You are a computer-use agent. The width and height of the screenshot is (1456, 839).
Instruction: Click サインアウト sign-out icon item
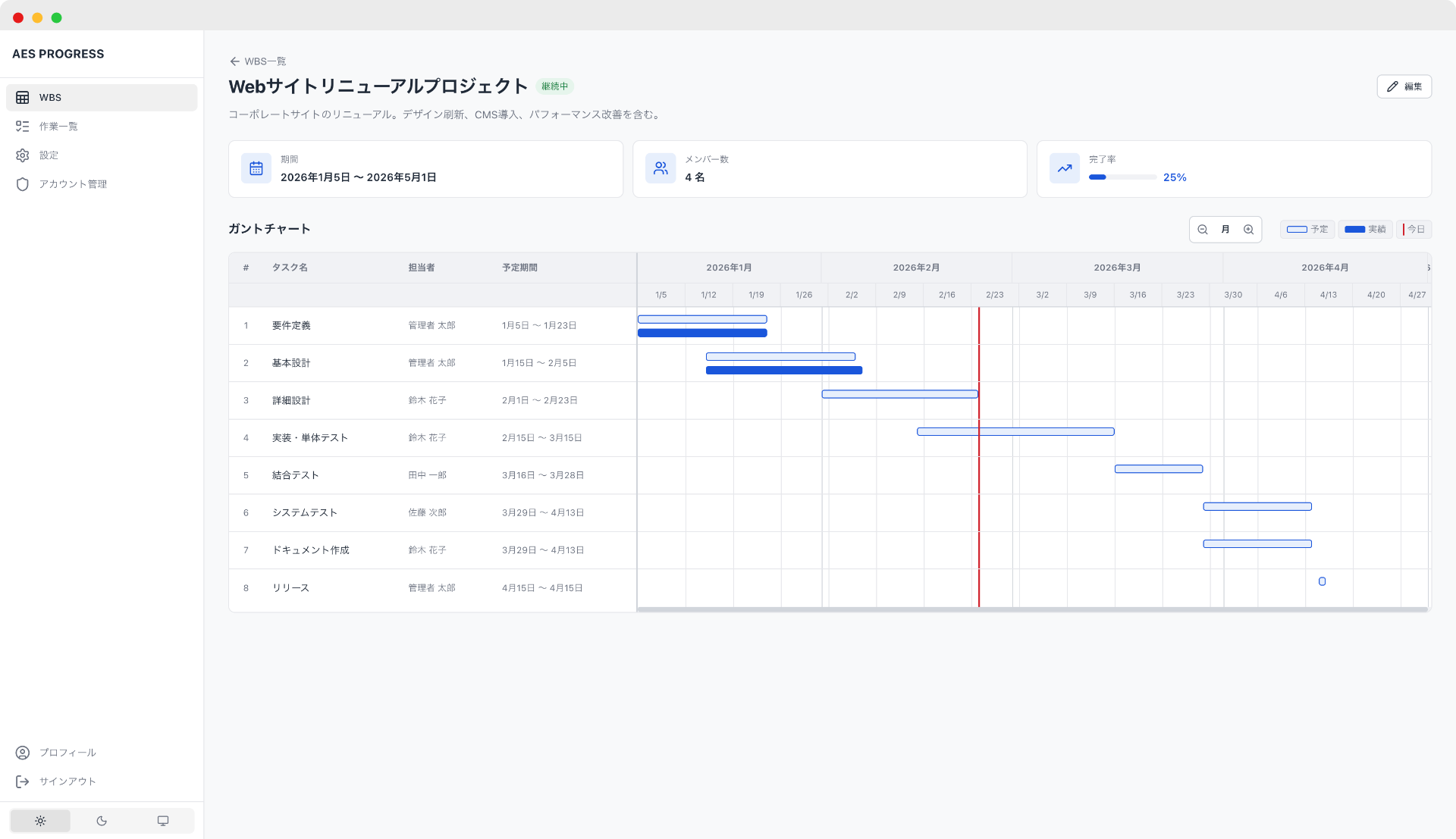(67, 781)
